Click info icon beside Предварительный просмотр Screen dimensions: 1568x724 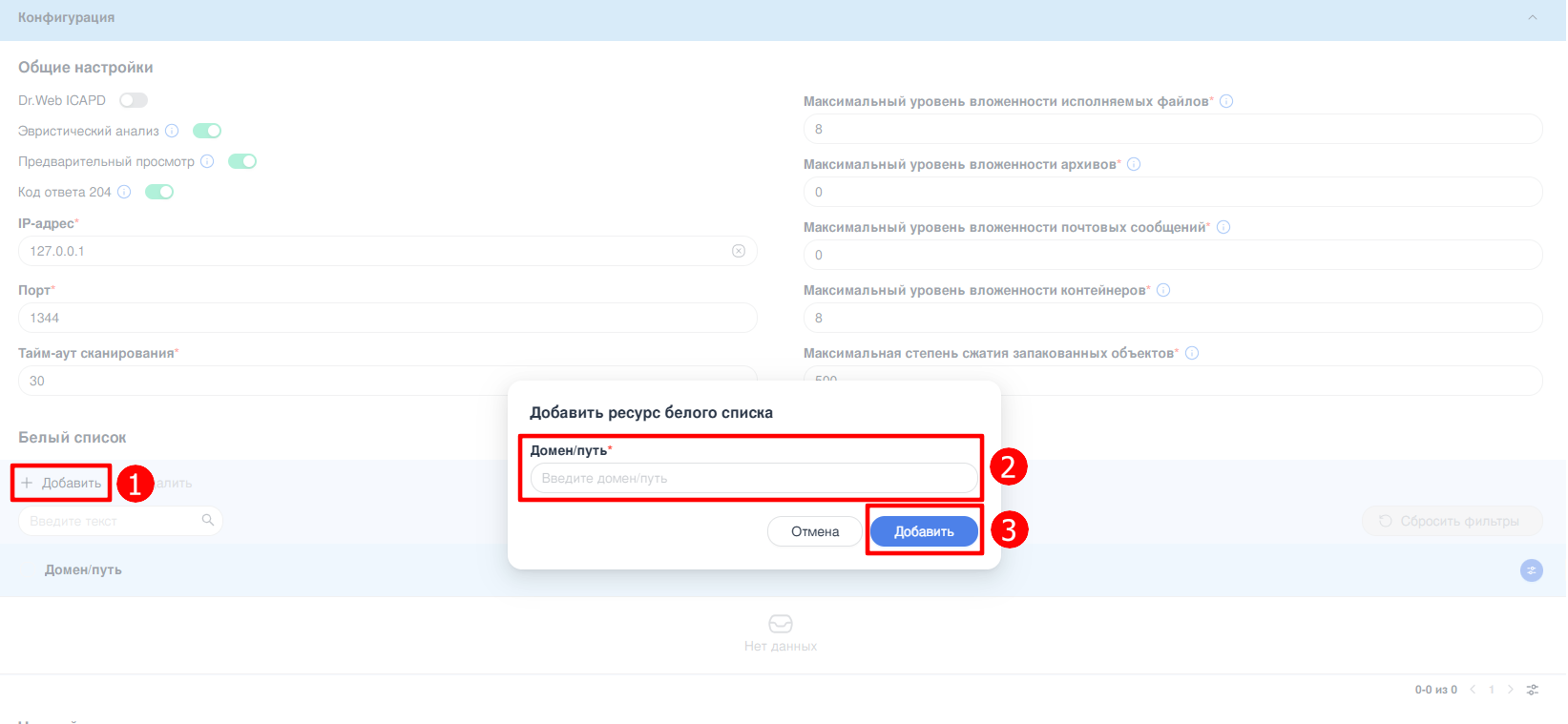(207, 161)
